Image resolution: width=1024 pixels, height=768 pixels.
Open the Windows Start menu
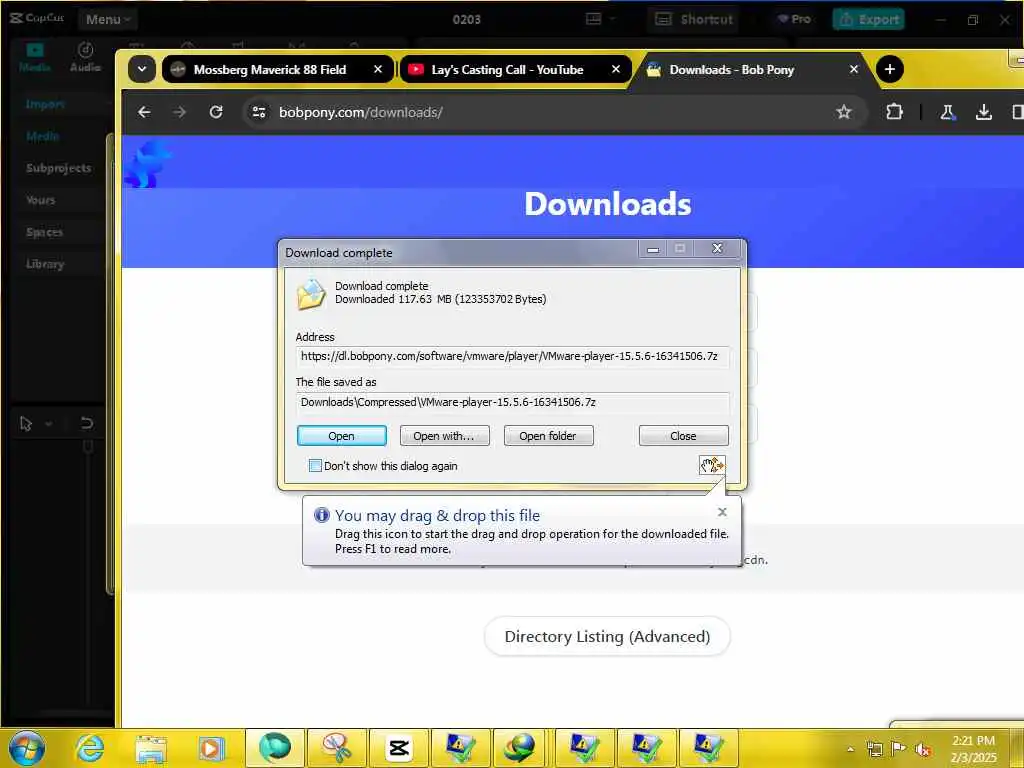point(27,748)
